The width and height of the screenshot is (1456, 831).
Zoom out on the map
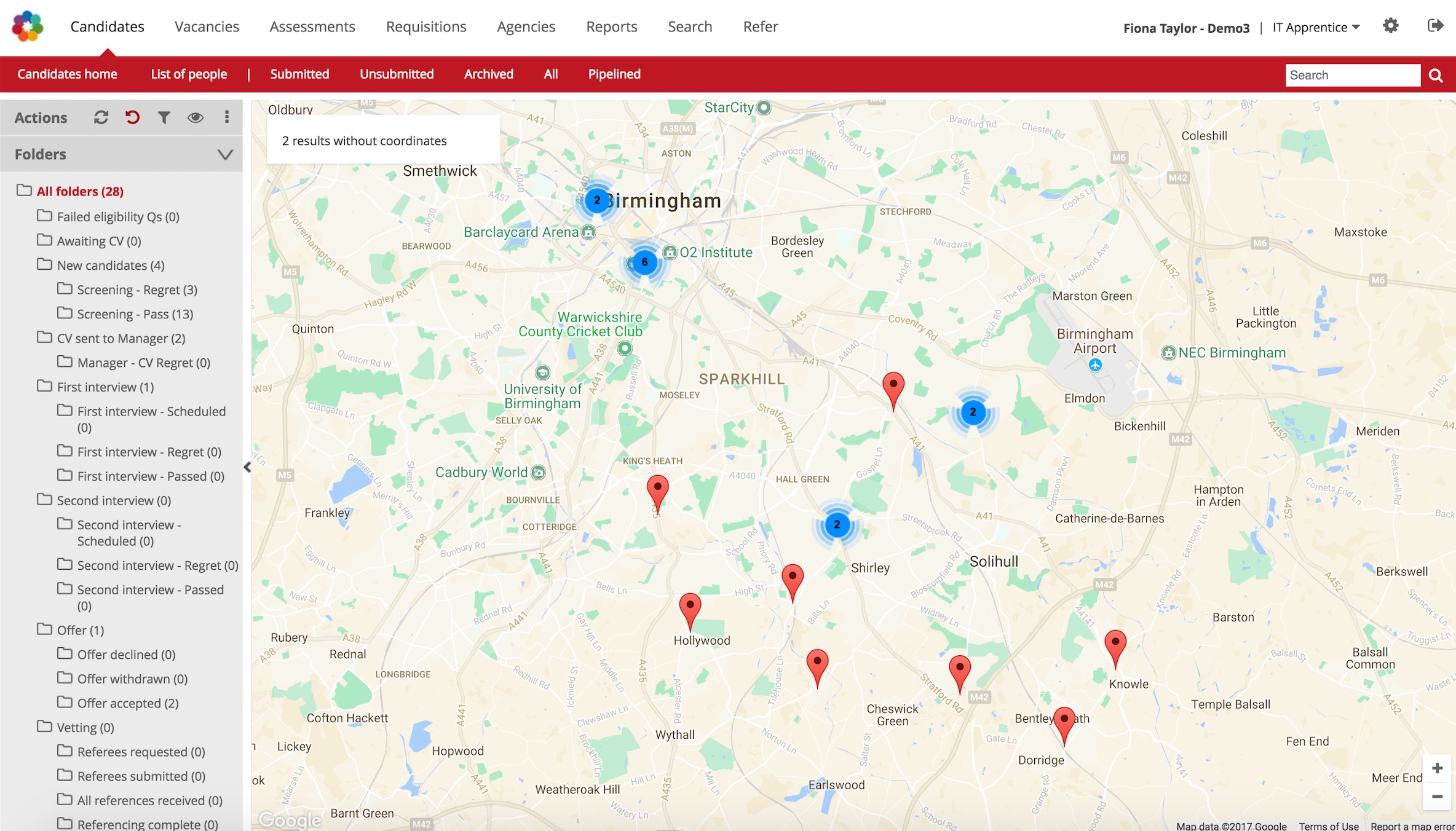tap(1437, 797)
